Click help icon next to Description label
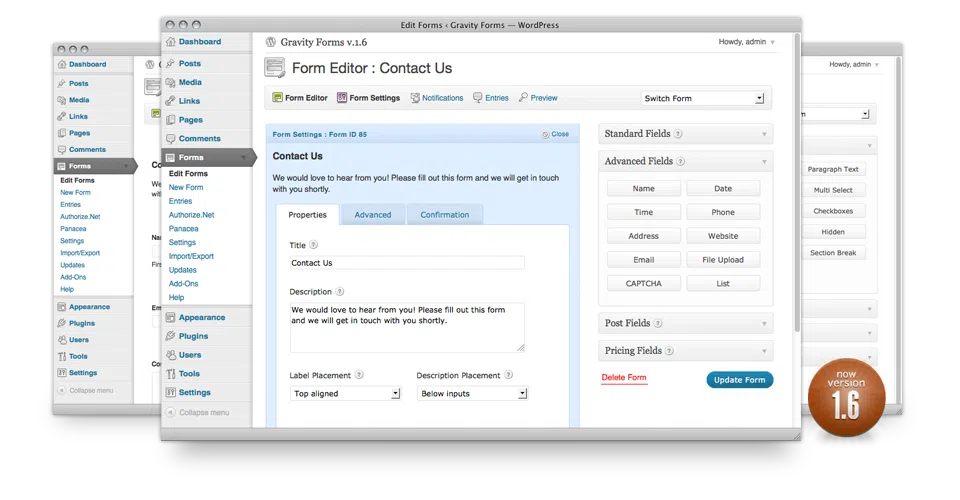The width and height of the screenshot is (960, 500). [x=340, y=292]
